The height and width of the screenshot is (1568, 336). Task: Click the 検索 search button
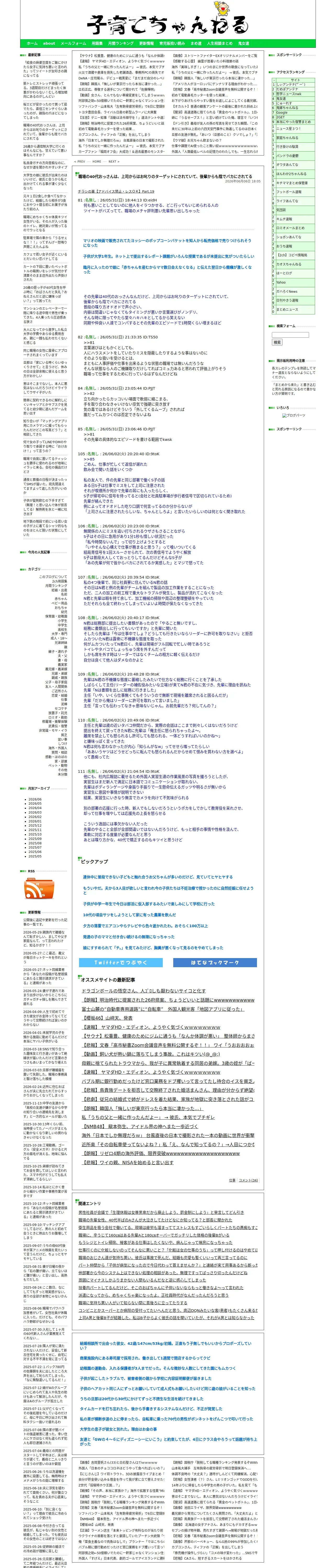(277, 342)
